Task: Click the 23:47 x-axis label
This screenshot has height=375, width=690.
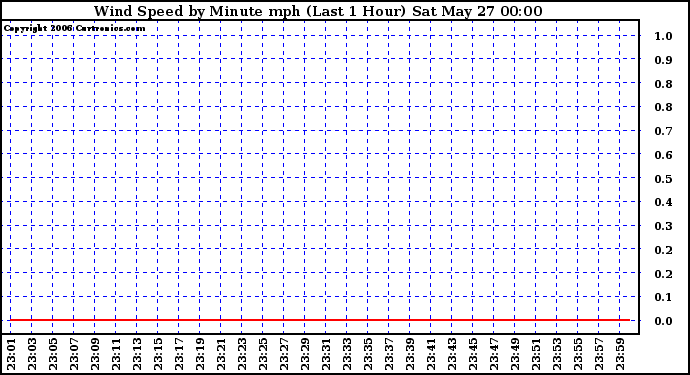Action: (x=494, y=354)
